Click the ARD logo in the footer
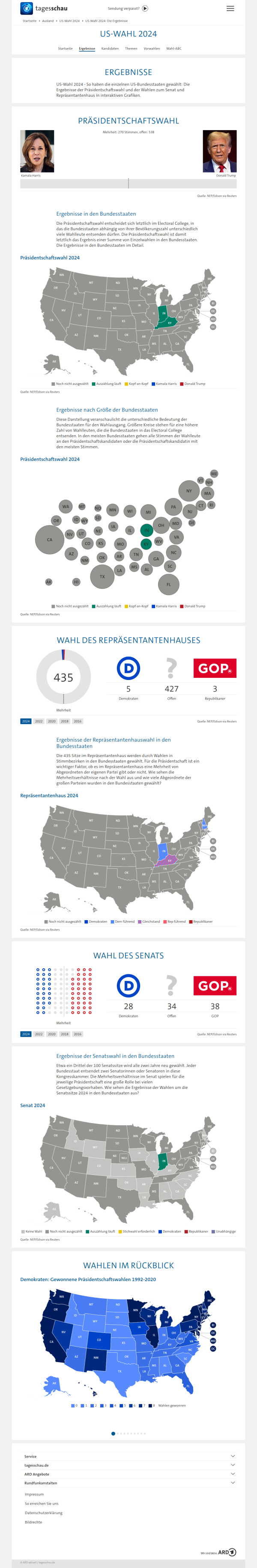The width and height of the screenshot is (257, 1568). click(x=227, y=1552)
